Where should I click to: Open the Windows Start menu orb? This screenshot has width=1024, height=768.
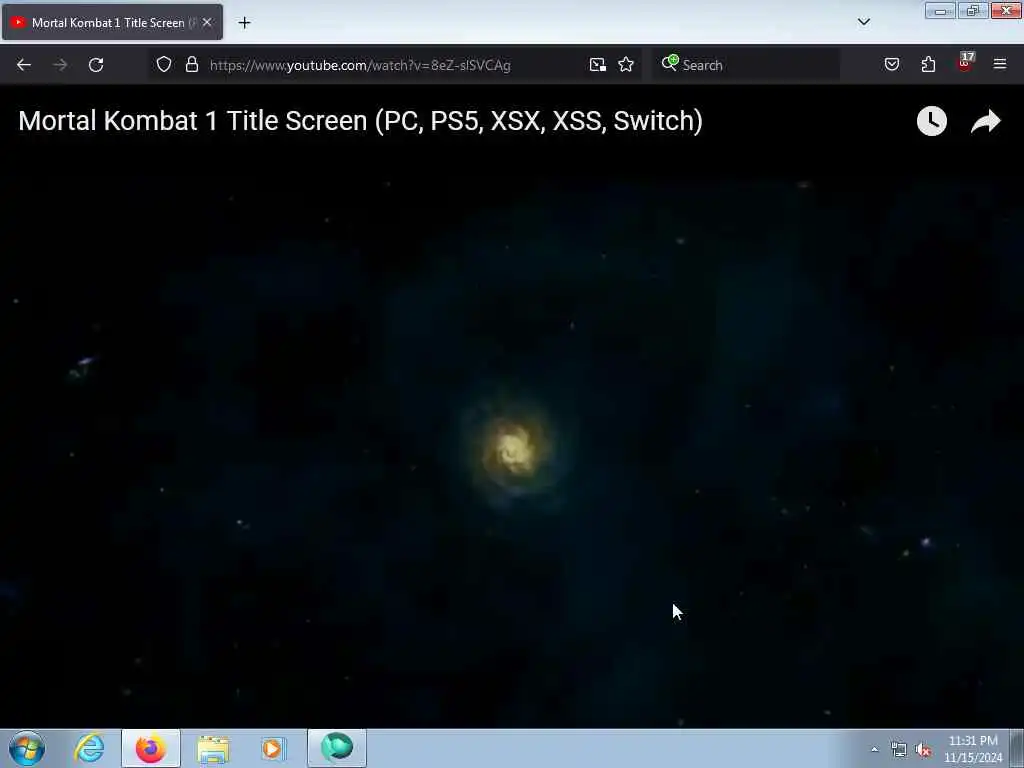(x=27, y=748)
